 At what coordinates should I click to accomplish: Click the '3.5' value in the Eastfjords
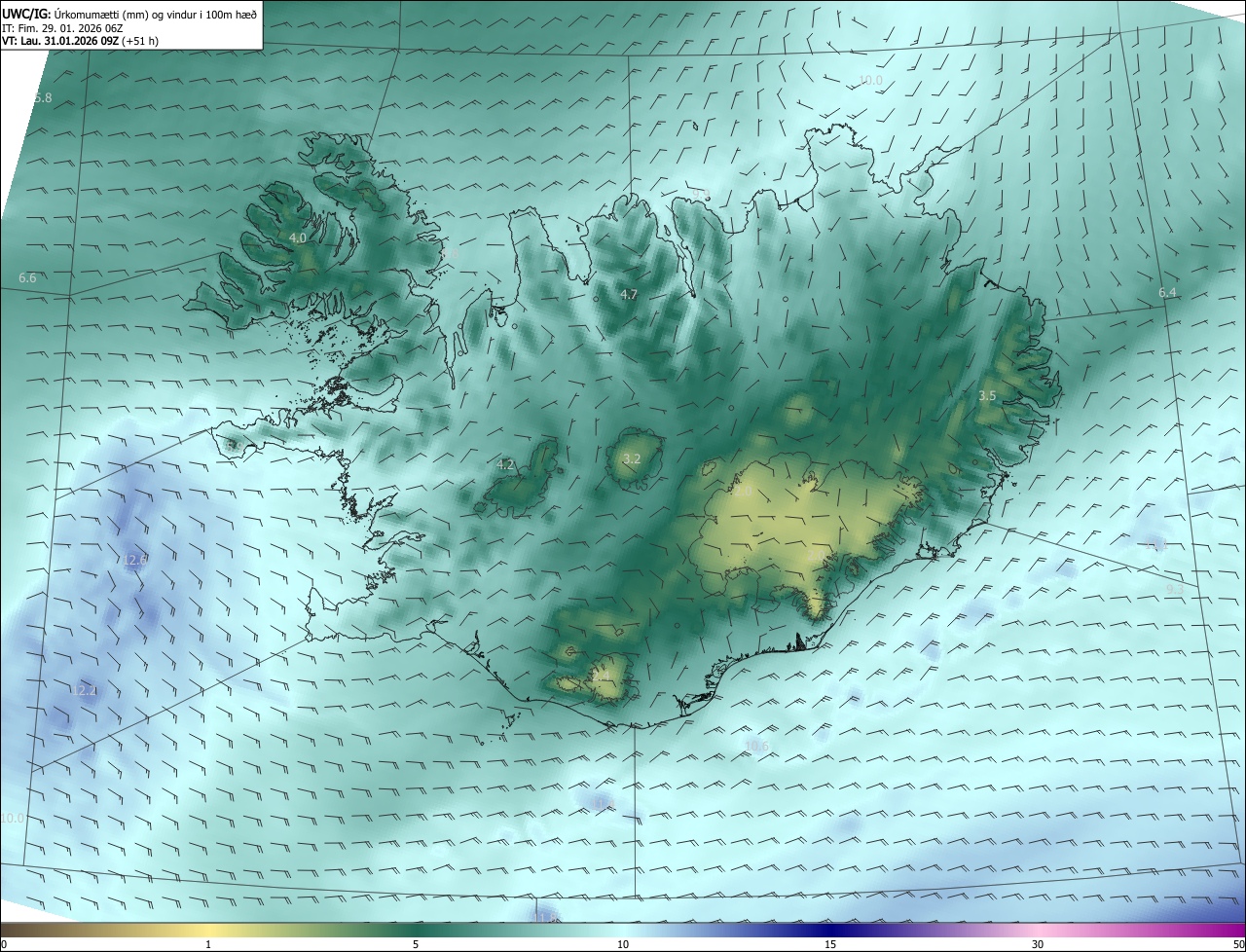[x=987, y=395]
